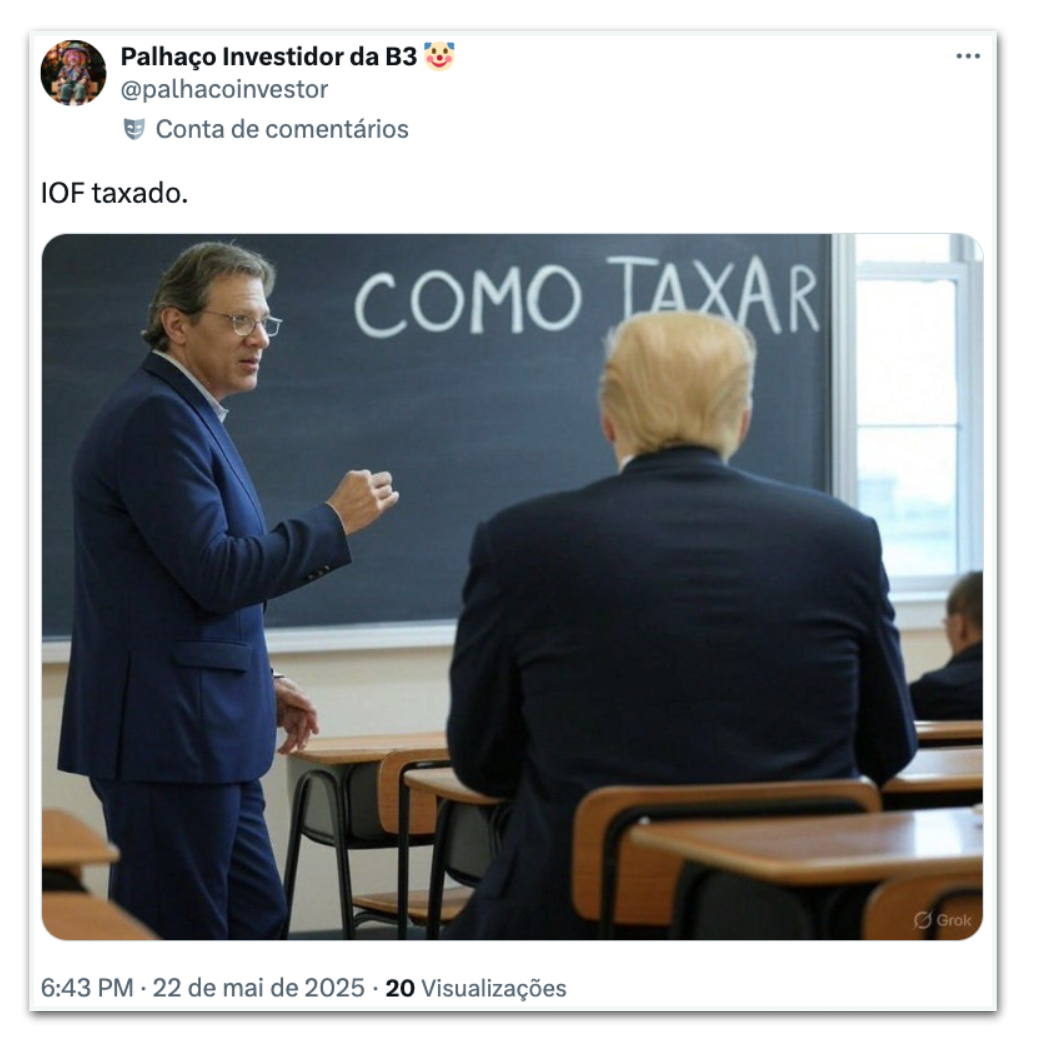This screenshot has width=1040, height=1048.
Task: Open the 20 Visualizações view count
Action: (x=476, y=988)
